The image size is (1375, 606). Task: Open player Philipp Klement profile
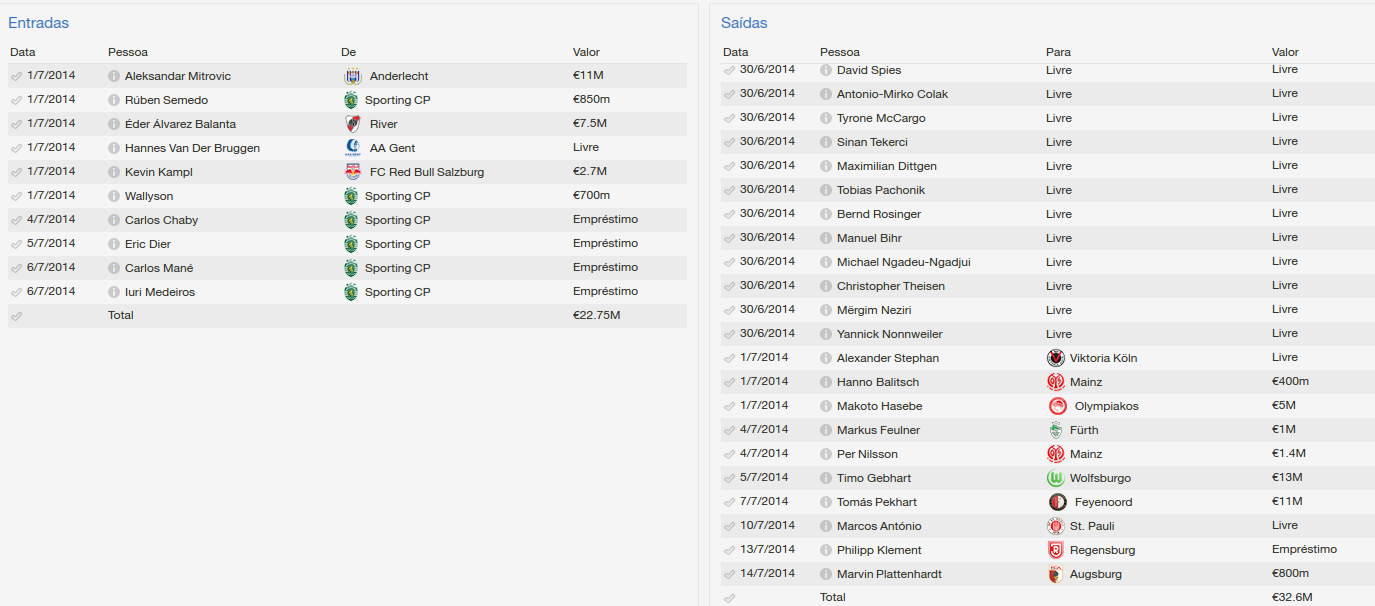879,550
